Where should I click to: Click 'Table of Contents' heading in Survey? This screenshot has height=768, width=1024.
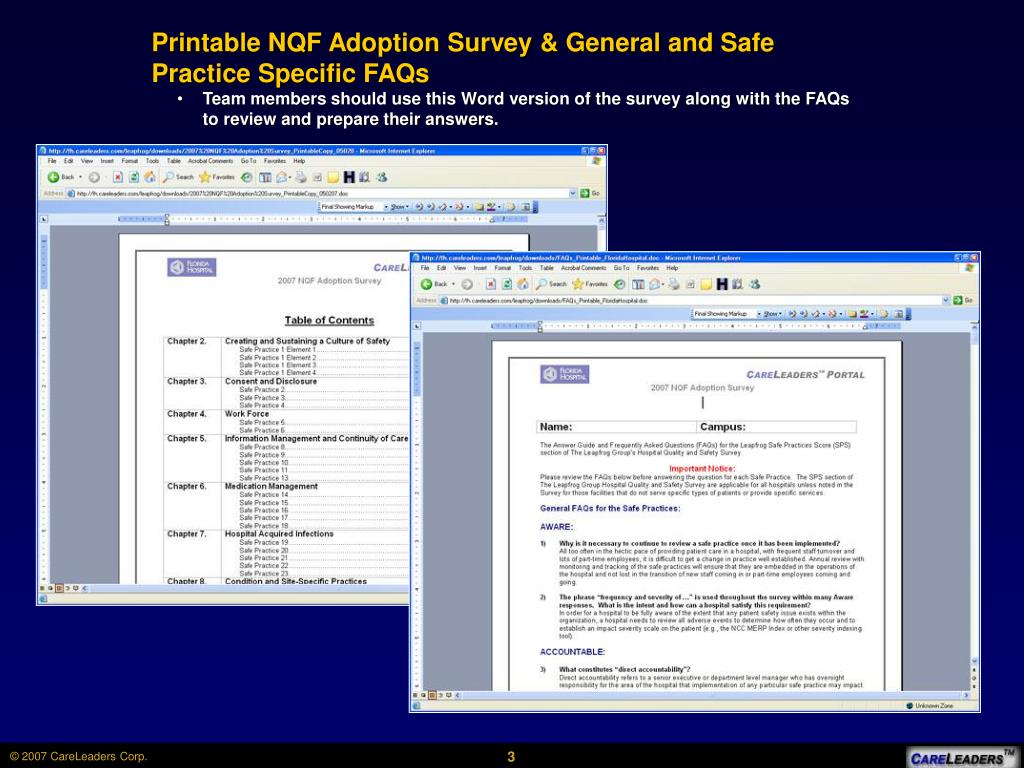329,320
